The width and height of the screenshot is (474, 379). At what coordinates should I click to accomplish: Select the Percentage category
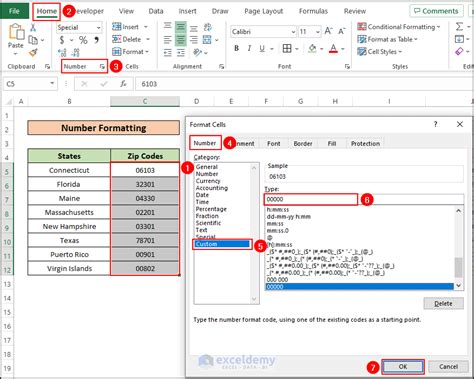[x=211, y=209]
